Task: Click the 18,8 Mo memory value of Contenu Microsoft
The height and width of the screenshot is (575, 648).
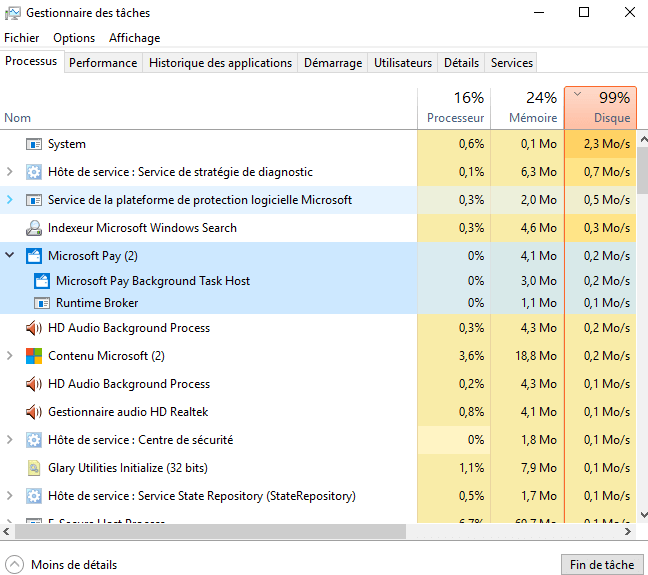Action: pyautogui.click(x=536, y=356)
